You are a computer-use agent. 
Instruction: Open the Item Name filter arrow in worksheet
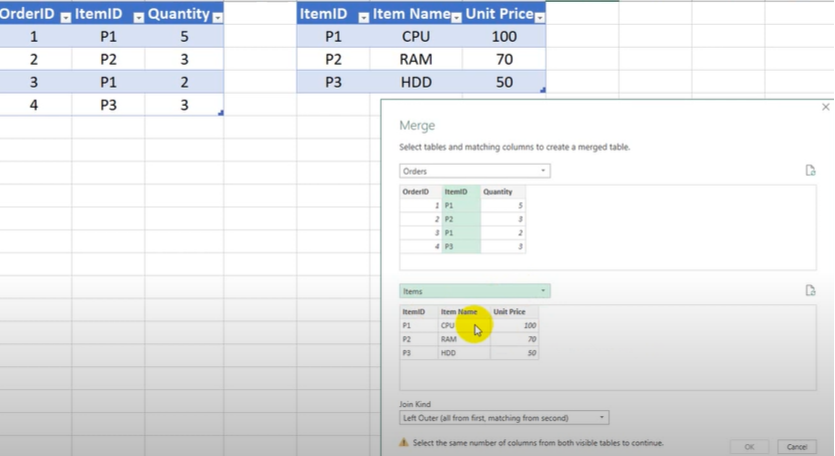(x=457, y=17)
